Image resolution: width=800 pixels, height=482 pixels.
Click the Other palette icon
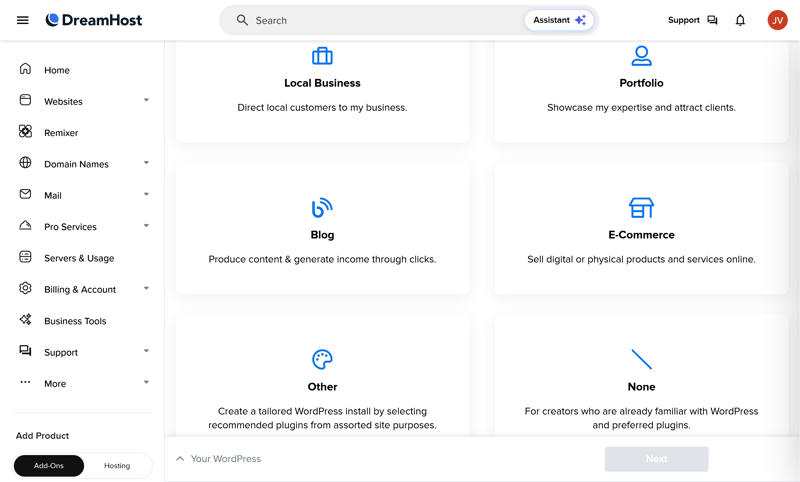click(x=322, y=360)
